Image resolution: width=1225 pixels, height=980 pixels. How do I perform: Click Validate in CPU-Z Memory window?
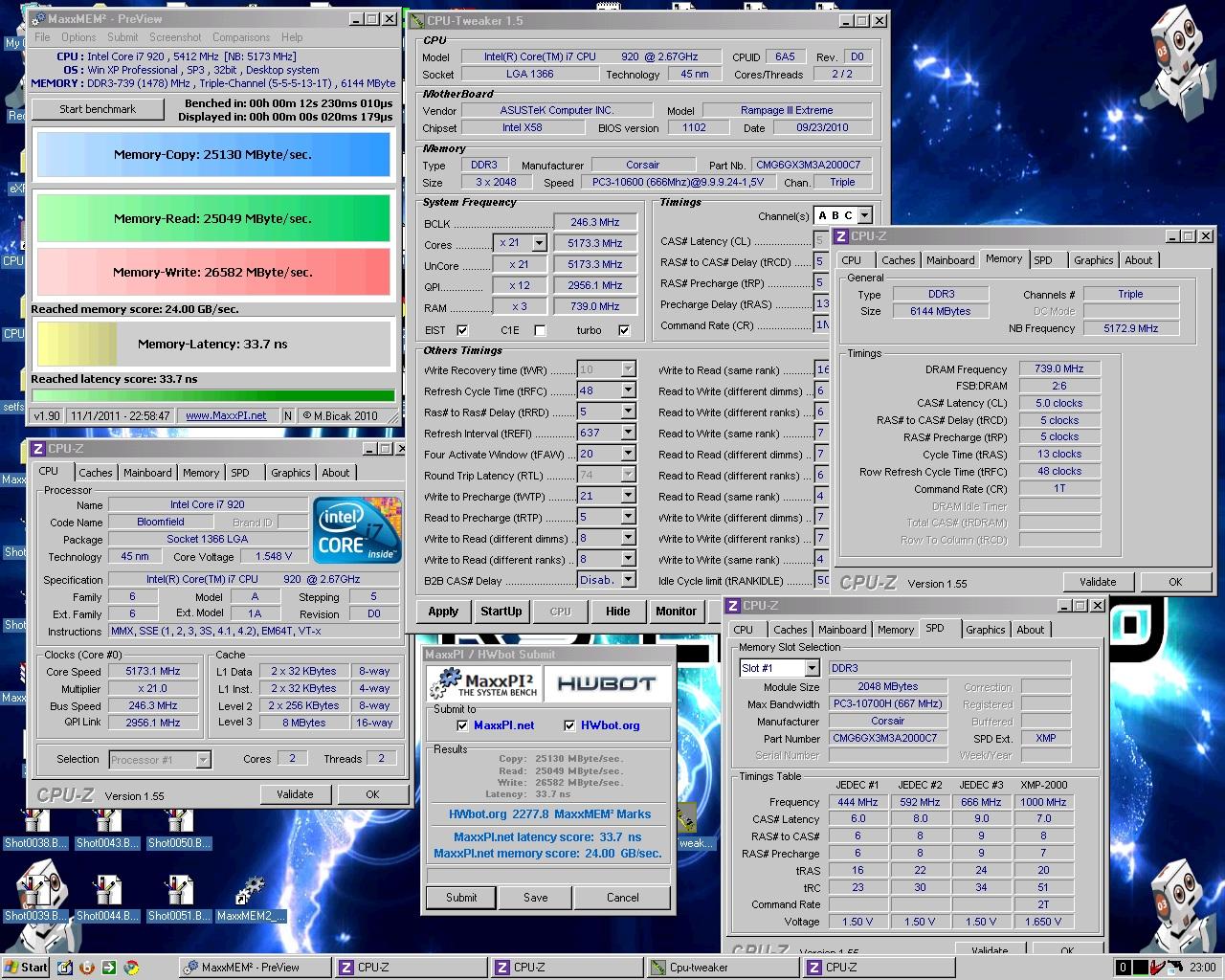(x=1098, y=582)
